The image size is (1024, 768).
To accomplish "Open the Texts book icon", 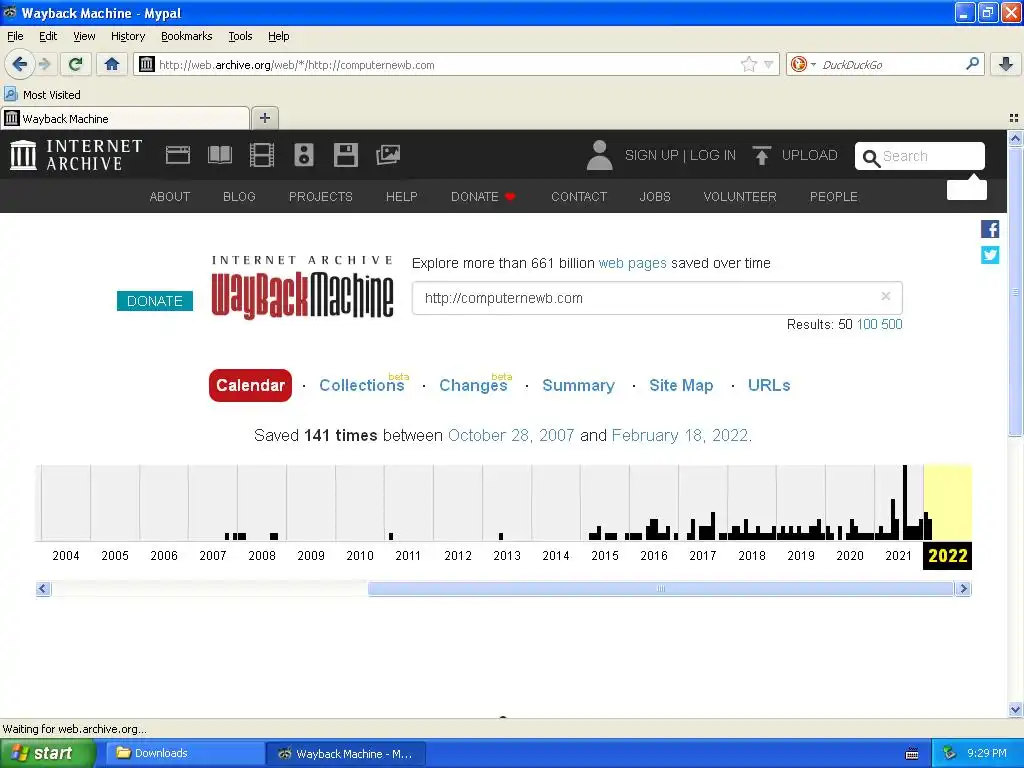I will [219, 155].
